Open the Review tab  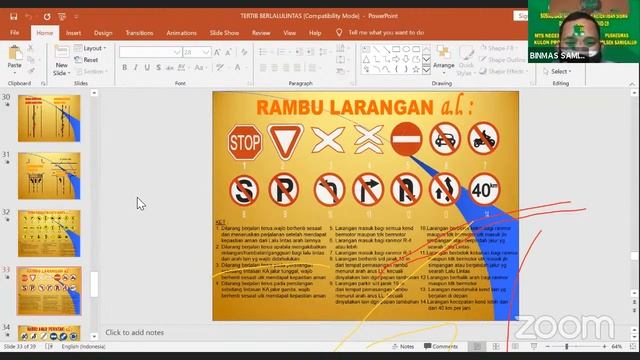(261, 33)
